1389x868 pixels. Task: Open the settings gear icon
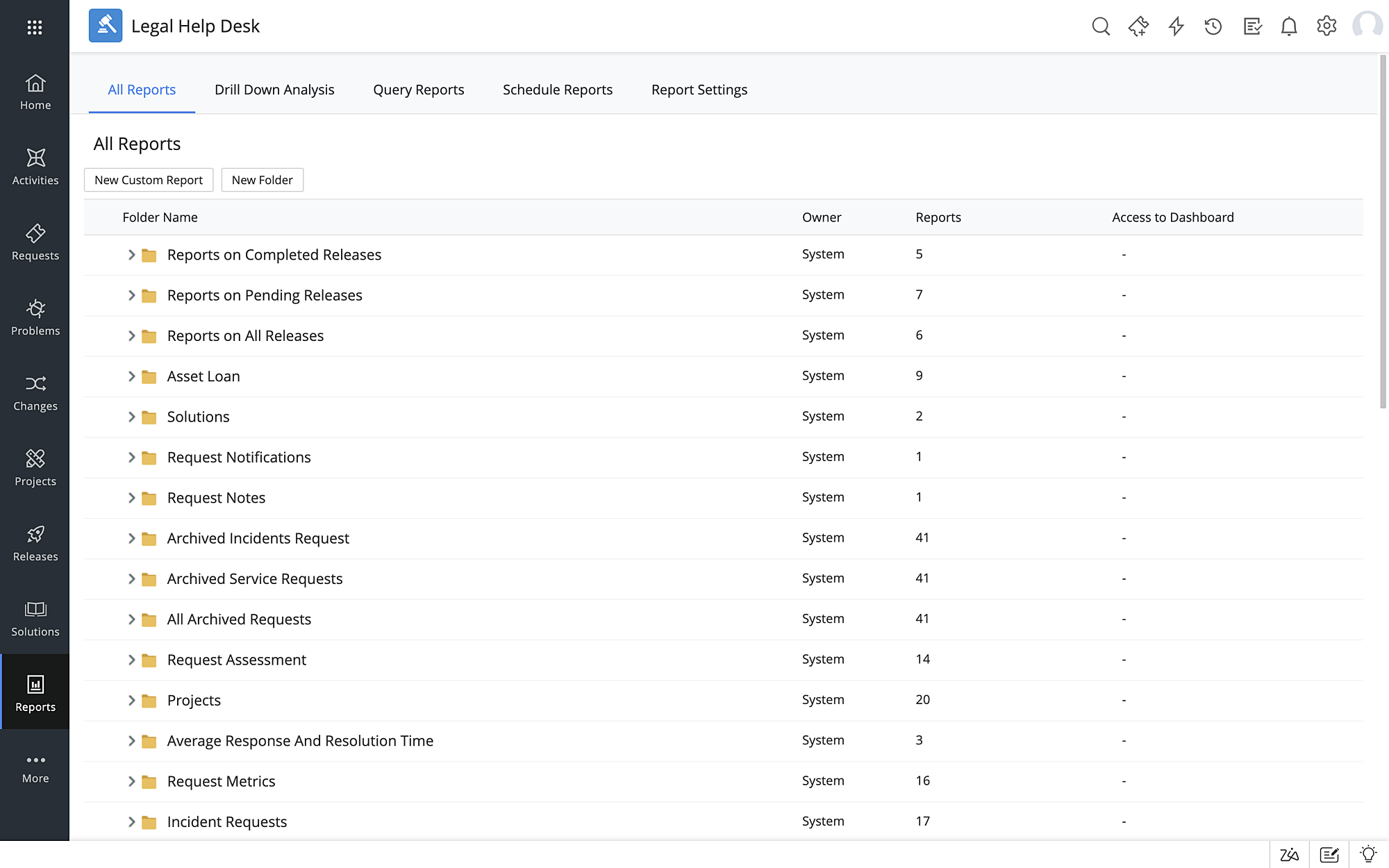point(1326,26)
